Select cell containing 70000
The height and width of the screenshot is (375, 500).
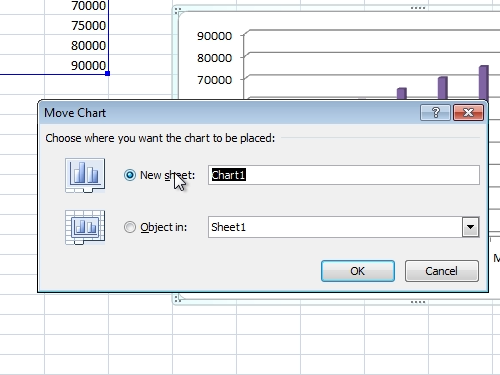76,6
